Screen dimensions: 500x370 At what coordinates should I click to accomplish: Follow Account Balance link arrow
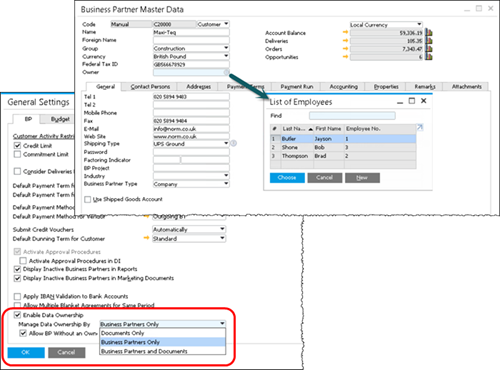pyautogui.click(x=345, y=32)
